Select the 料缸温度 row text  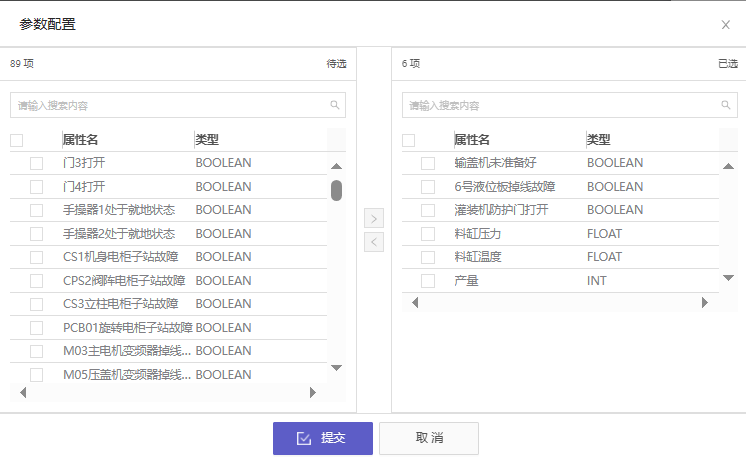(478, 257)
